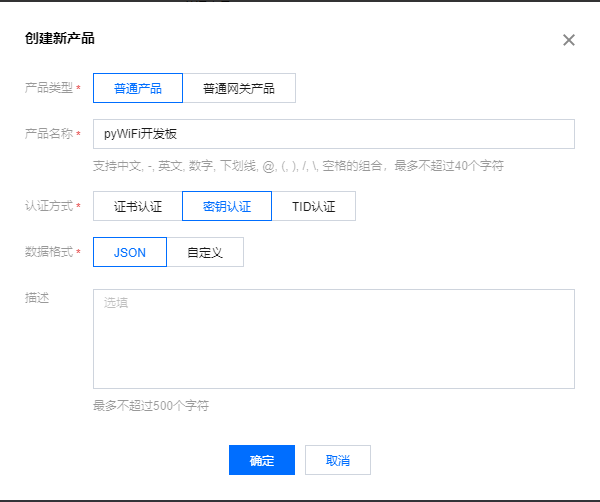
Task: Click the 描述 label
Action: [37, 298]
